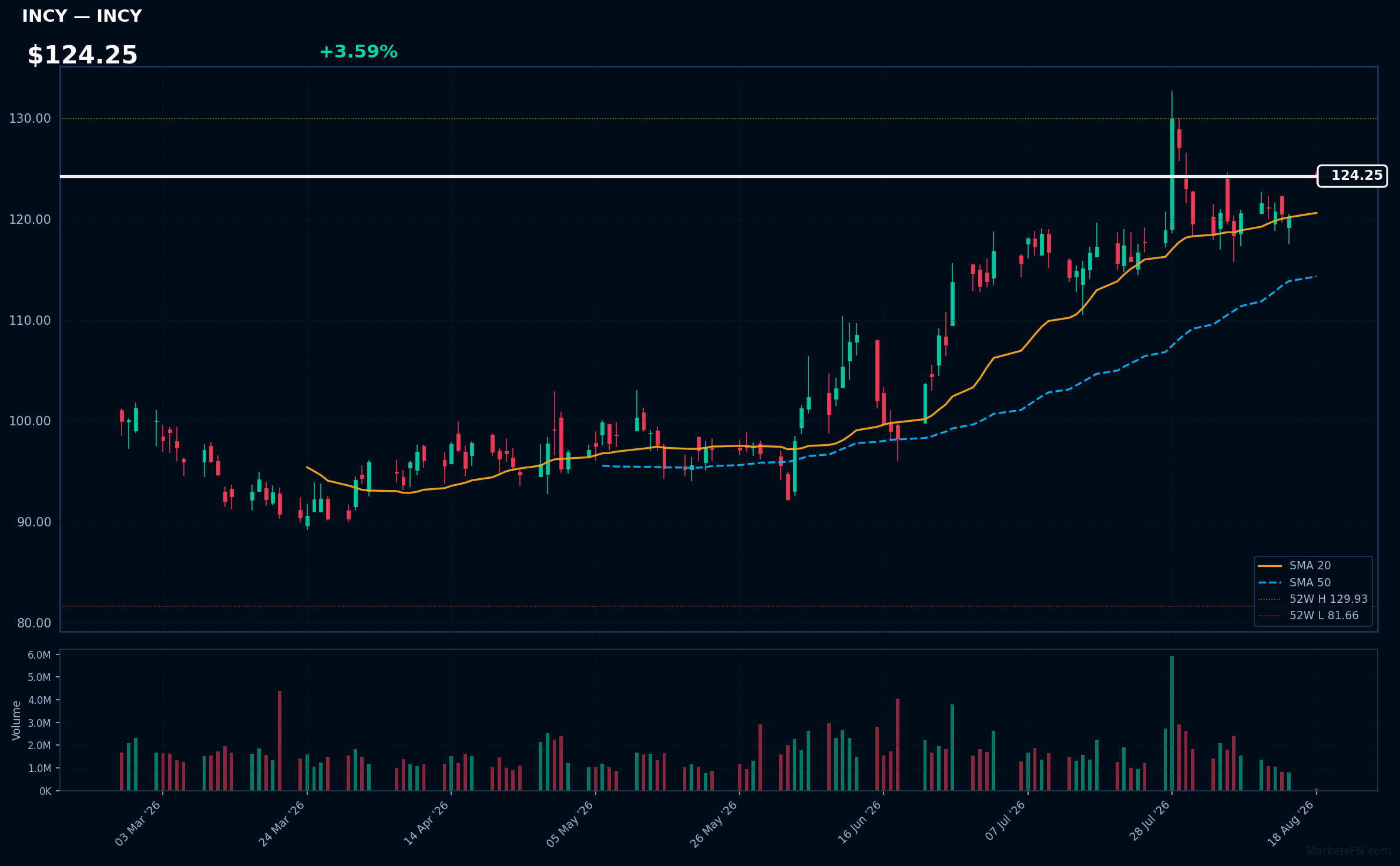
Task: Click the 03 Mar '26 date label
Action: pyautogui.click(x=138, y=824)
